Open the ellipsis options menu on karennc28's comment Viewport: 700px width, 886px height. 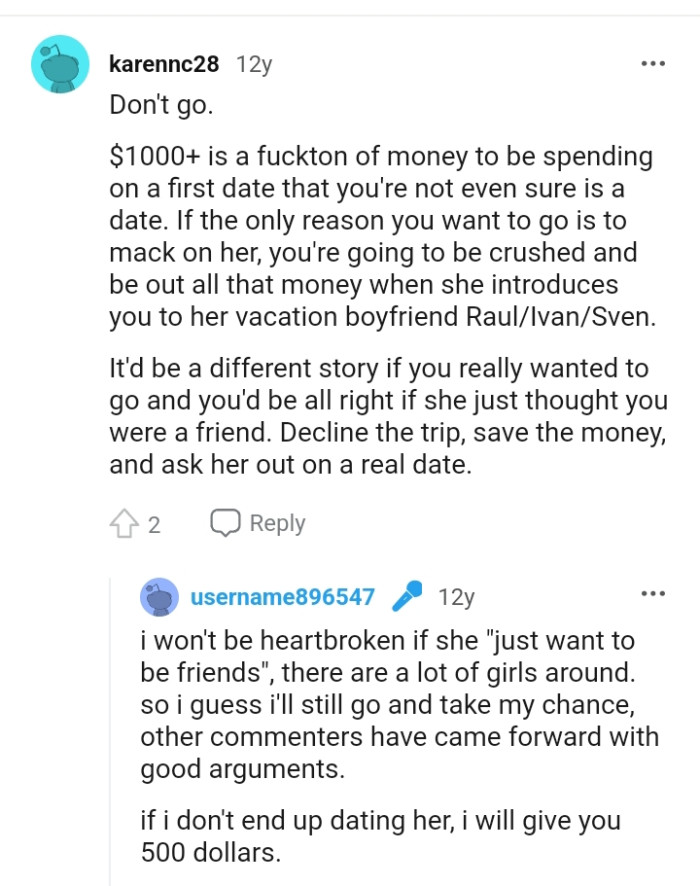click(x=653, y=62)
